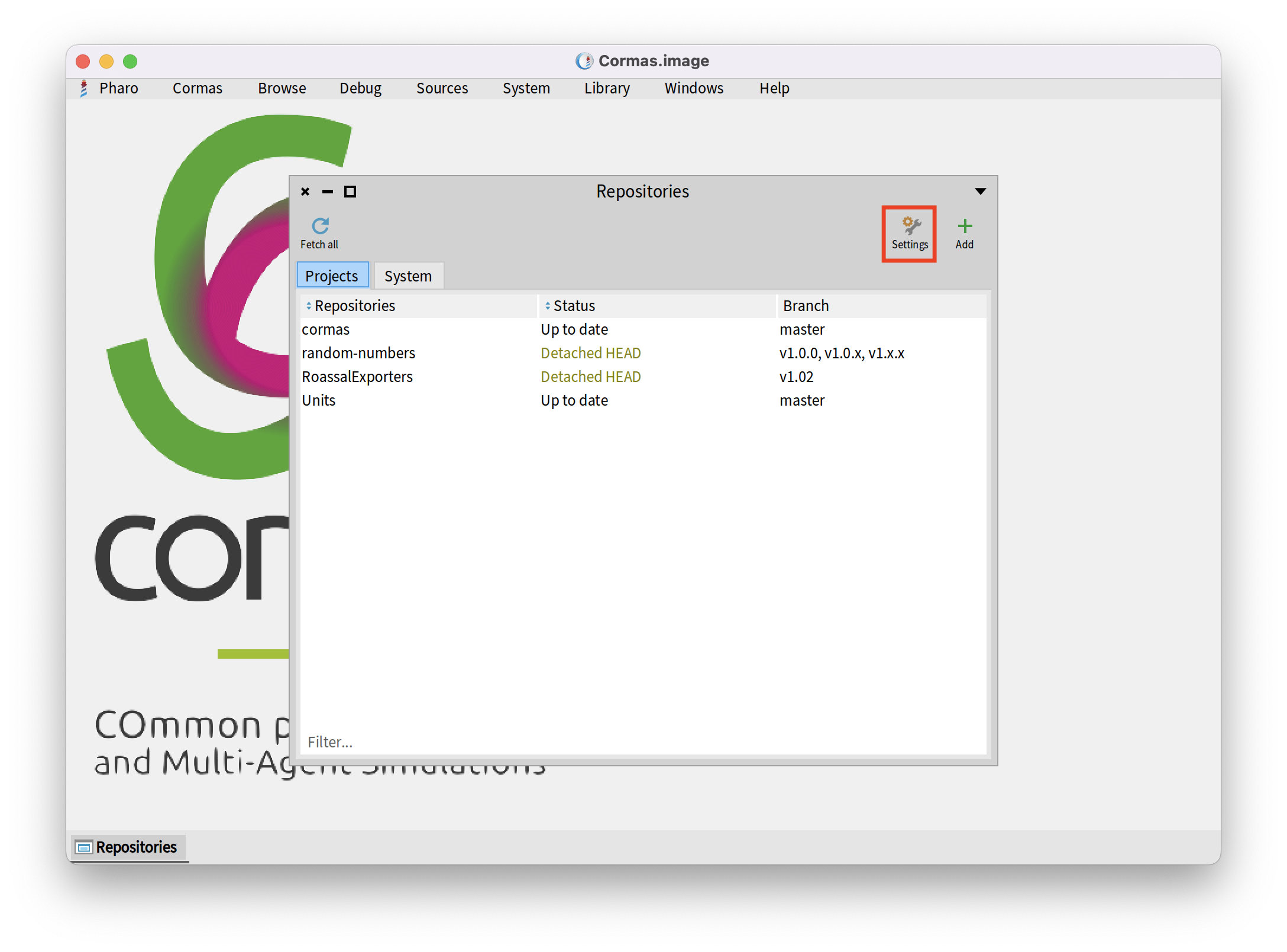Sort by the Status column header
Image resolution: width=1287 pixels, height=952 pixels.
tap(574, 306)
